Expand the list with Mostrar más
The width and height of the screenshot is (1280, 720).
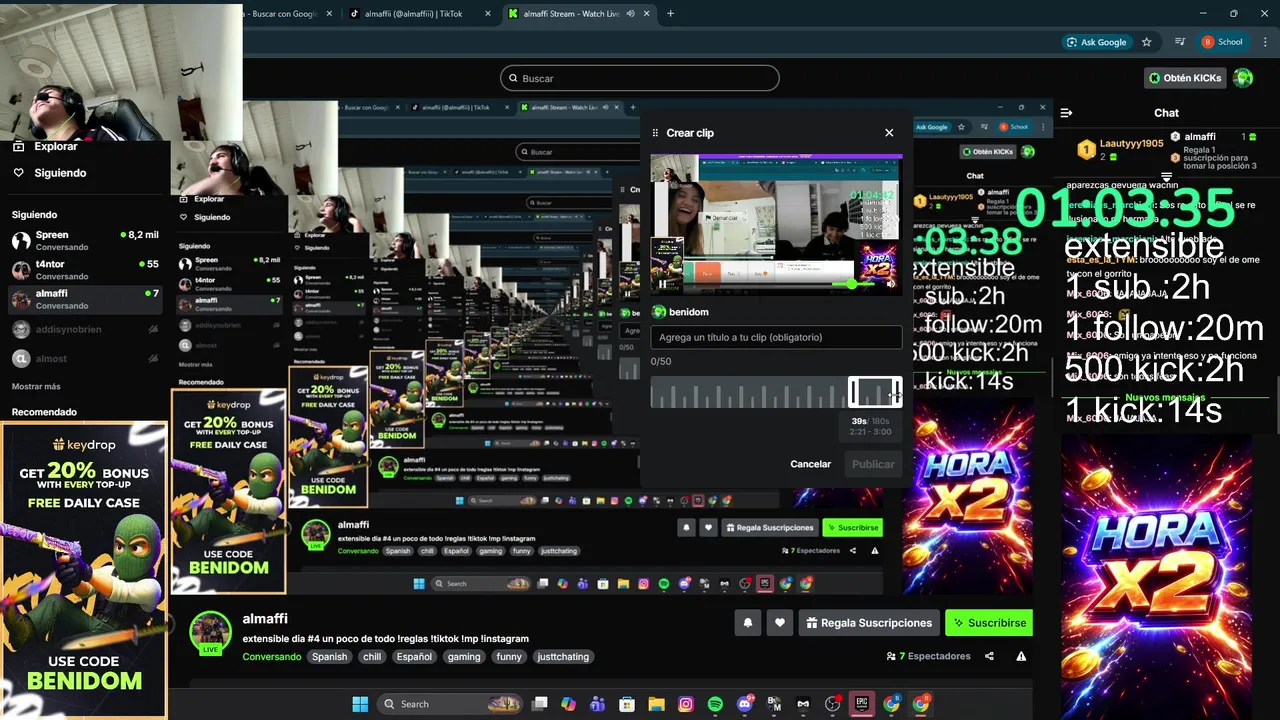[x=36, y=387]
